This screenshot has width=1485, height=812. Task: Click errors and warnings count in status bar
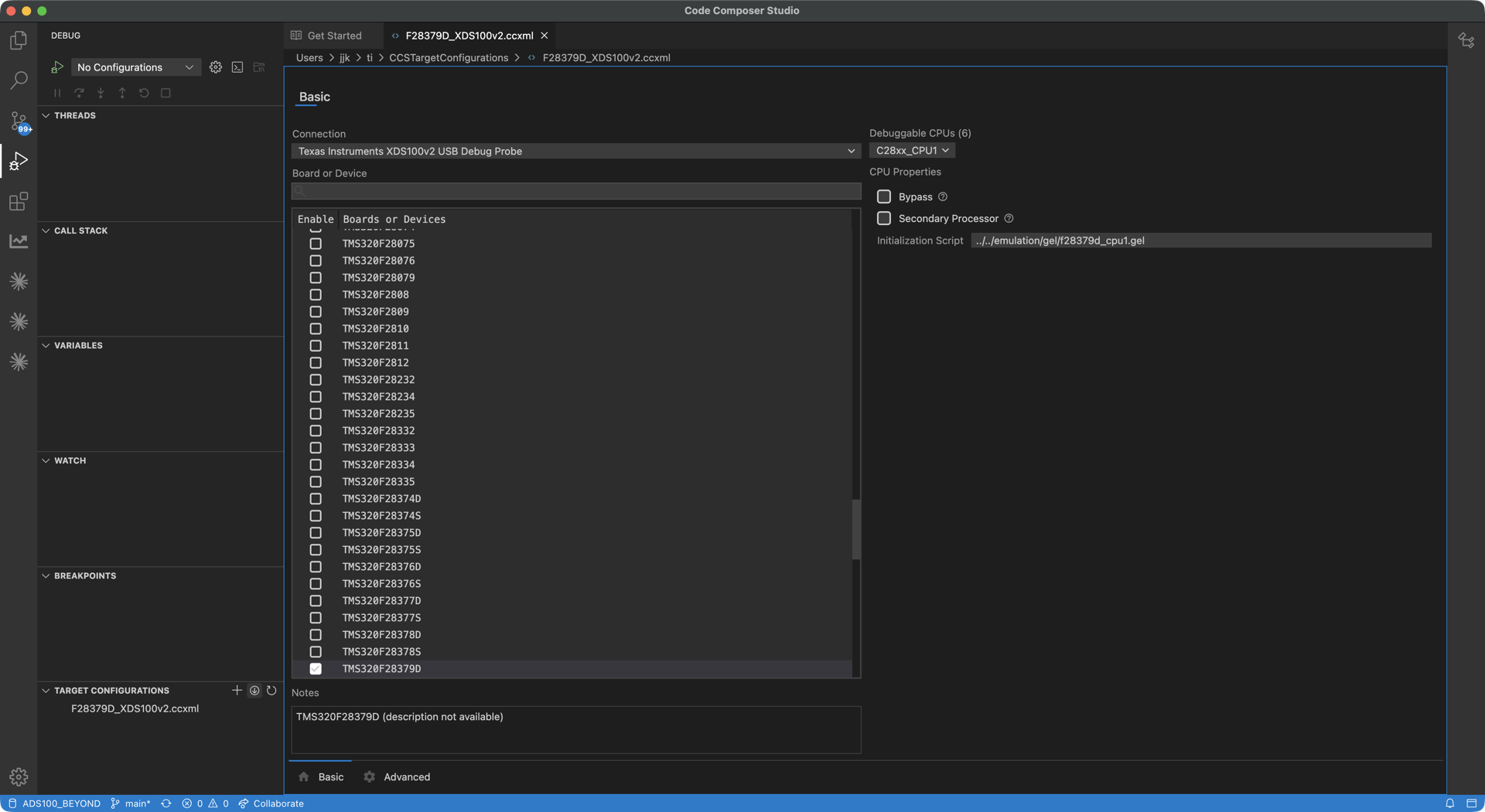pyautogui.click(x=205, y=803)
